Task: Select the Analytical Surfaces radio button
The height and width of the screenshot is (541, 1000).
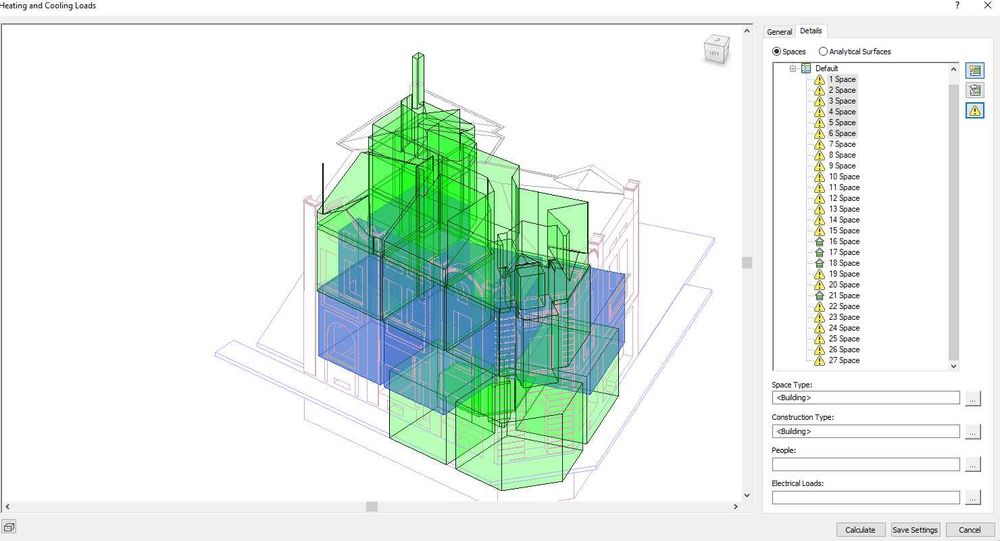Action: point(823,52)
